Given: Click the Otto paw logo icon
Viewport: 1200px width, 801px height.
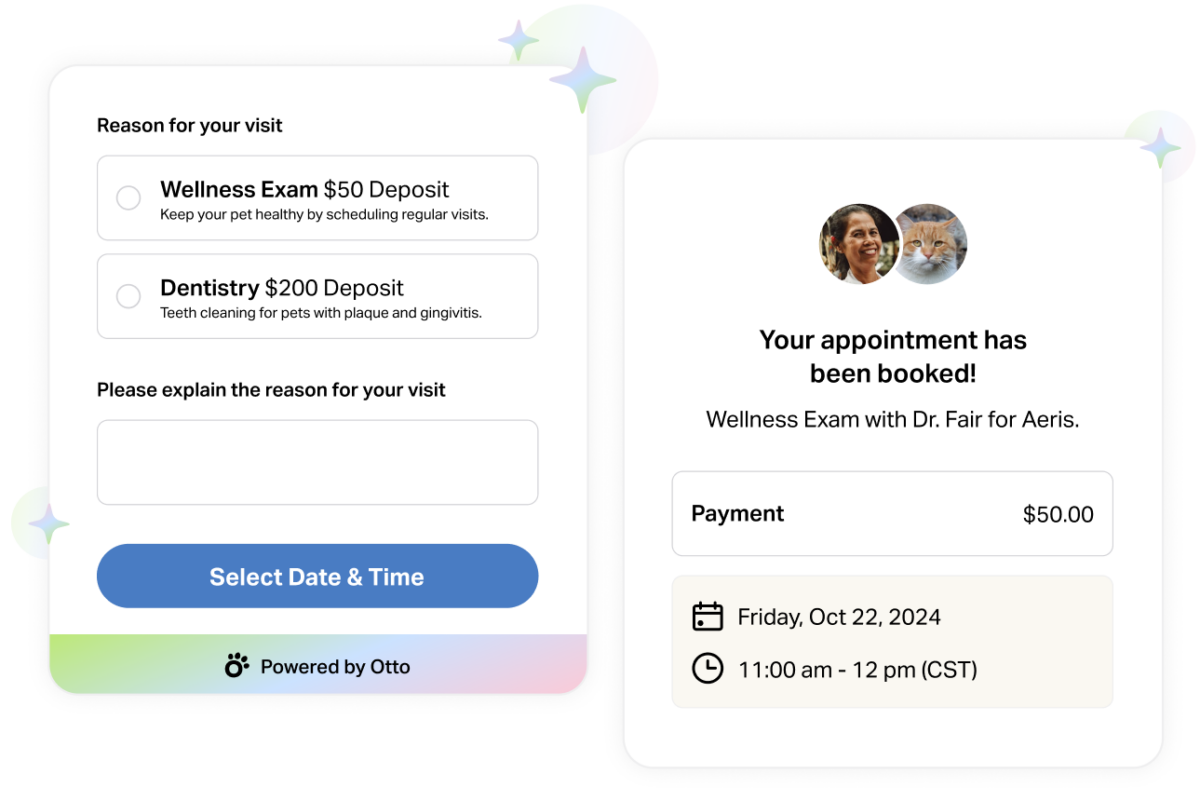Looking at the screenshot, I should click(237, 666).
